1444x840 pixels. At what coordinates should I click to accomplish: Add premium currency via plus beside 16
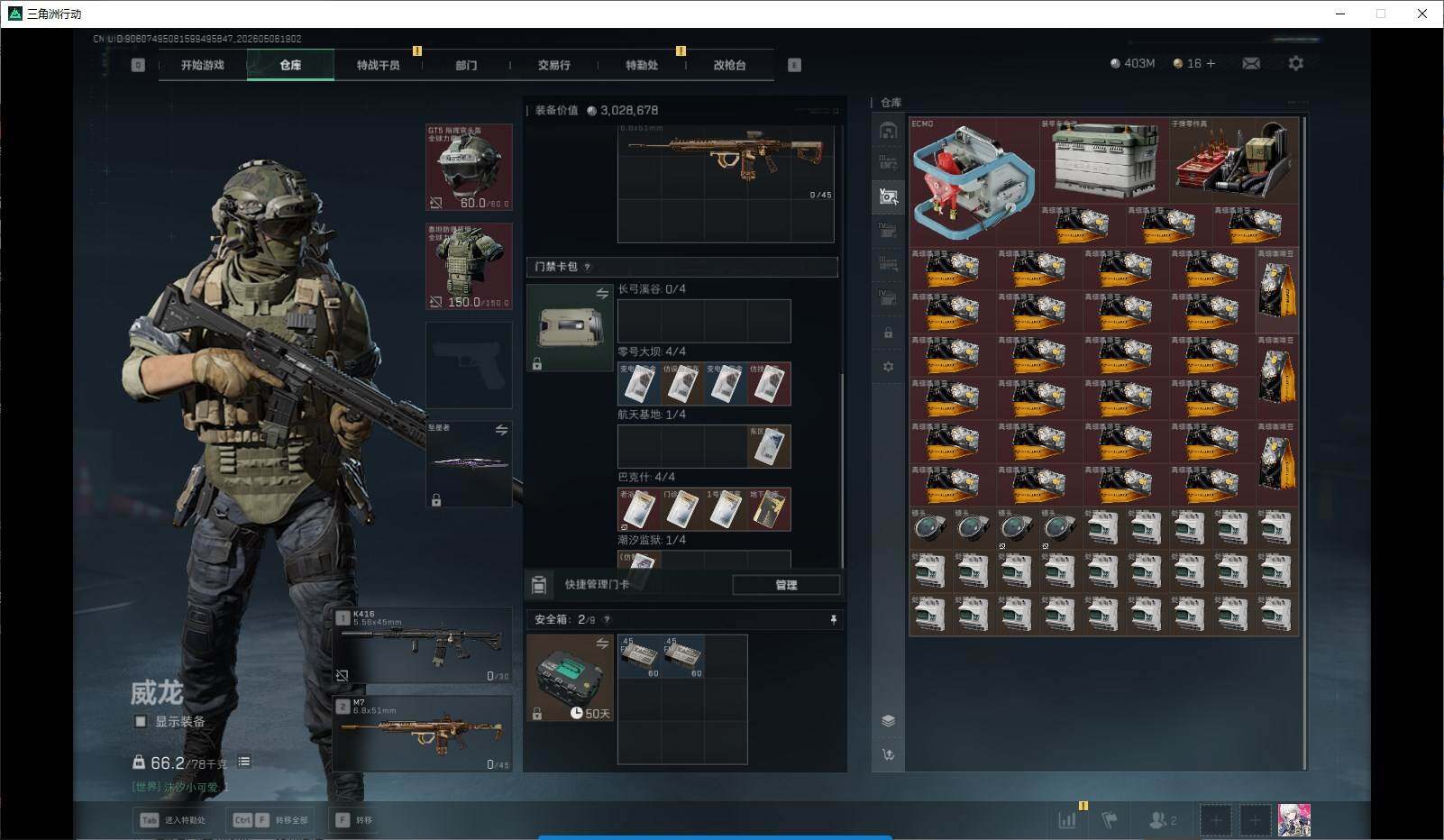[1211, 63]
